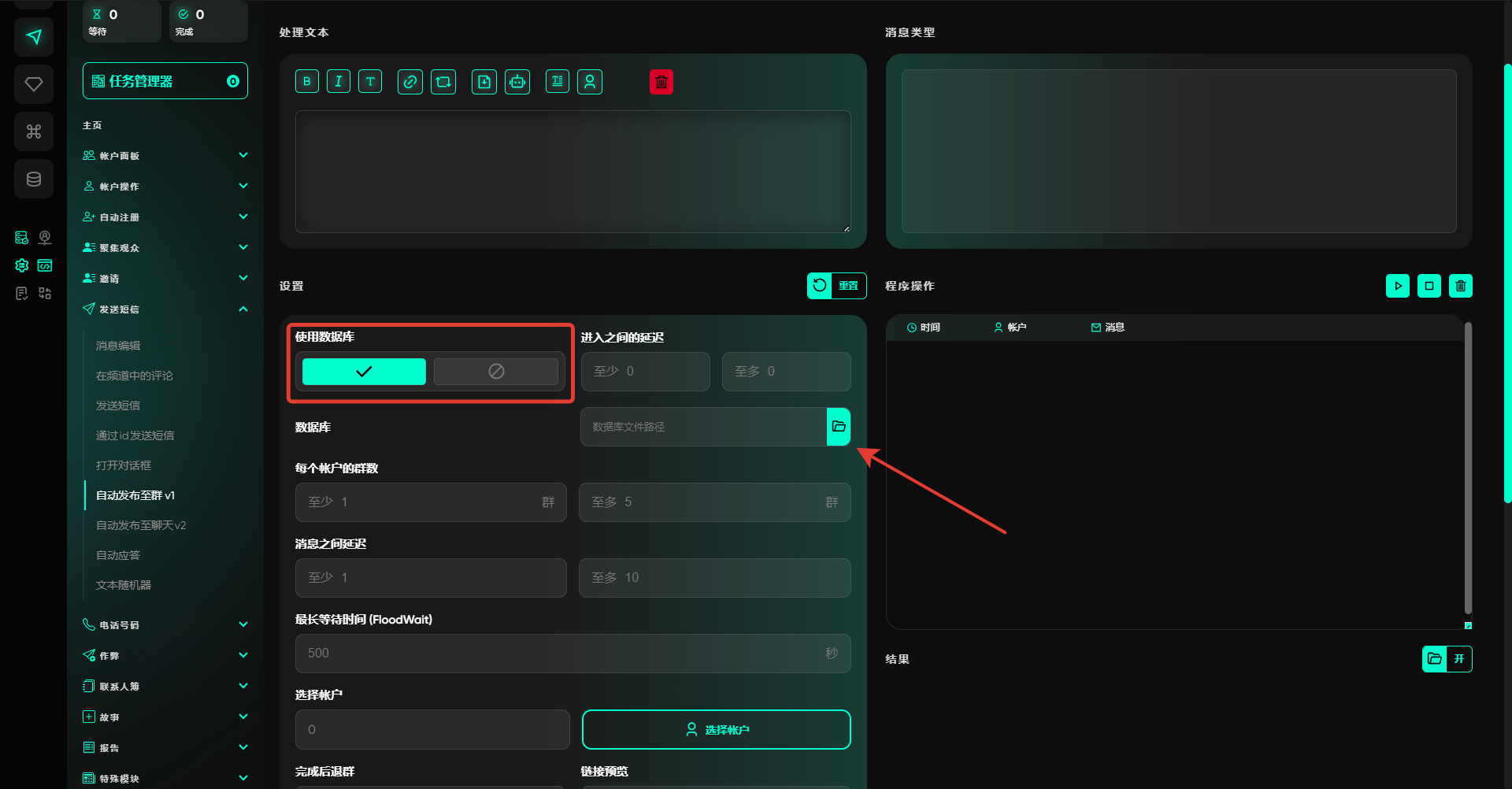Click the stop icon in program operations
Image resolution: width=1512 pixels, height=789 pixels.
(x=1429, y=286)
